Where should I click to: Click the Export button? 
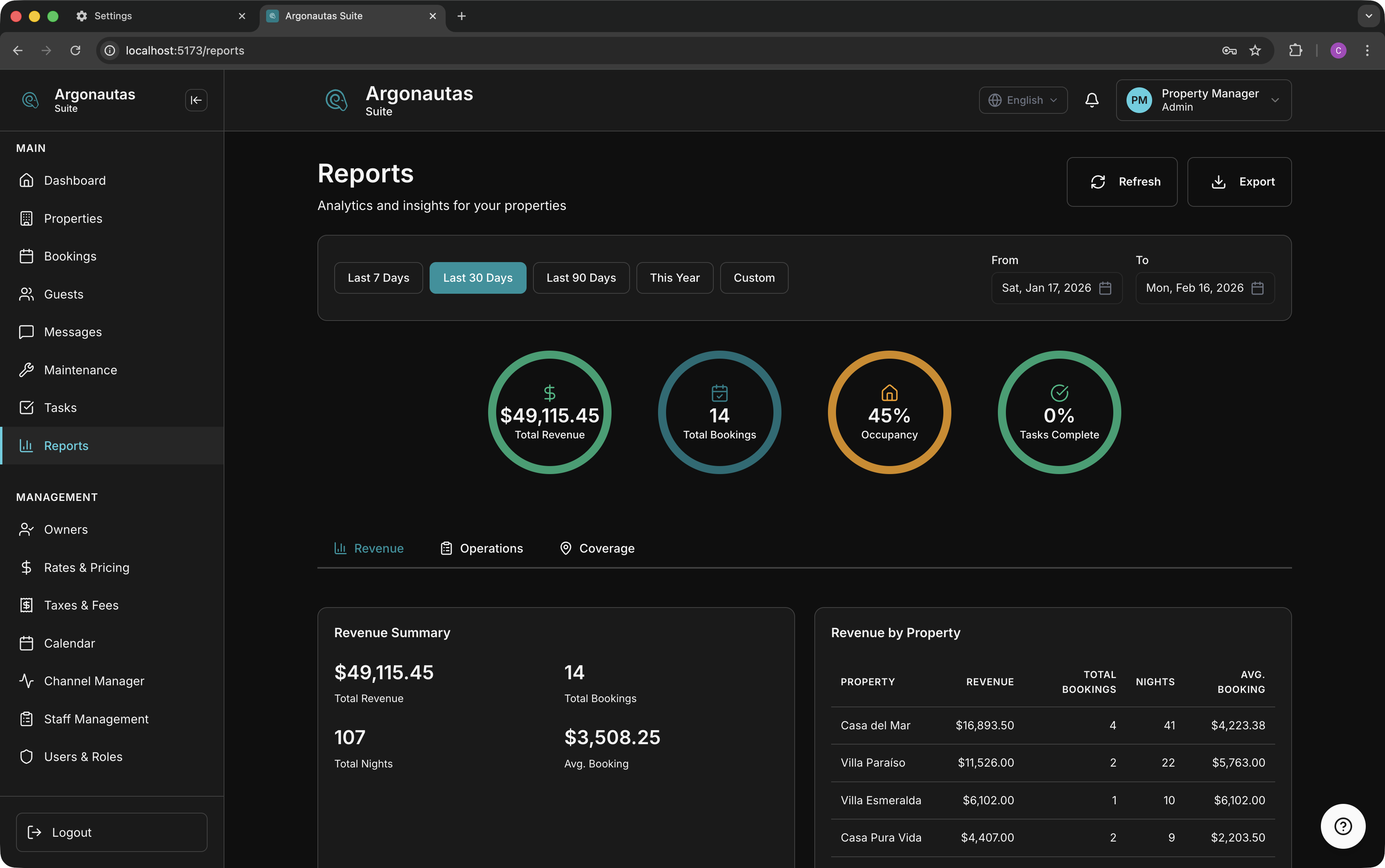coord(1239,182)
